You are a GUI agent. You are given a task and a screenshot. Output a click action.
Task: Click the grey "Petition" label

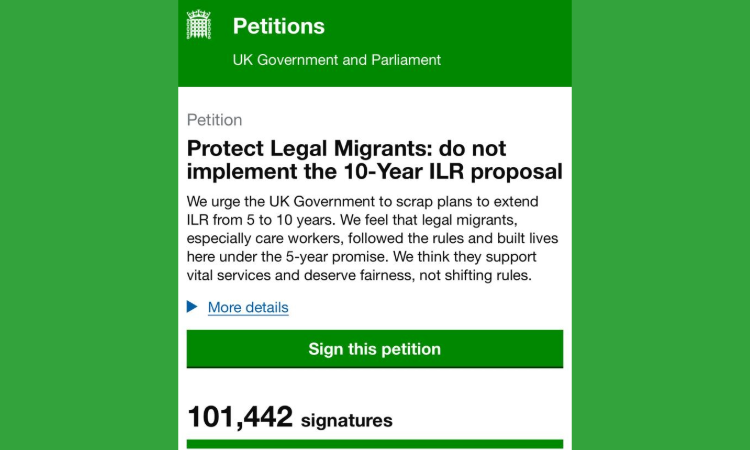tap(214, 120)
